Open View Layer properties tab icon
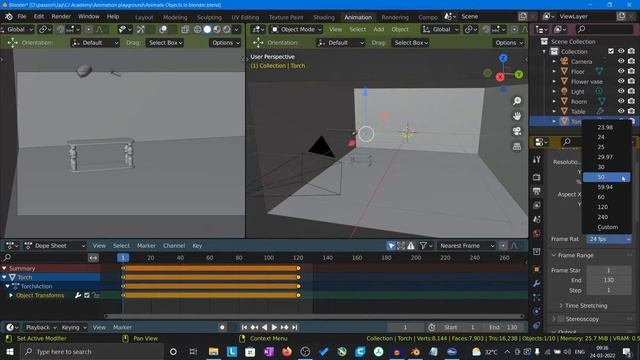640x360 pixels. (x=537, y=205)
